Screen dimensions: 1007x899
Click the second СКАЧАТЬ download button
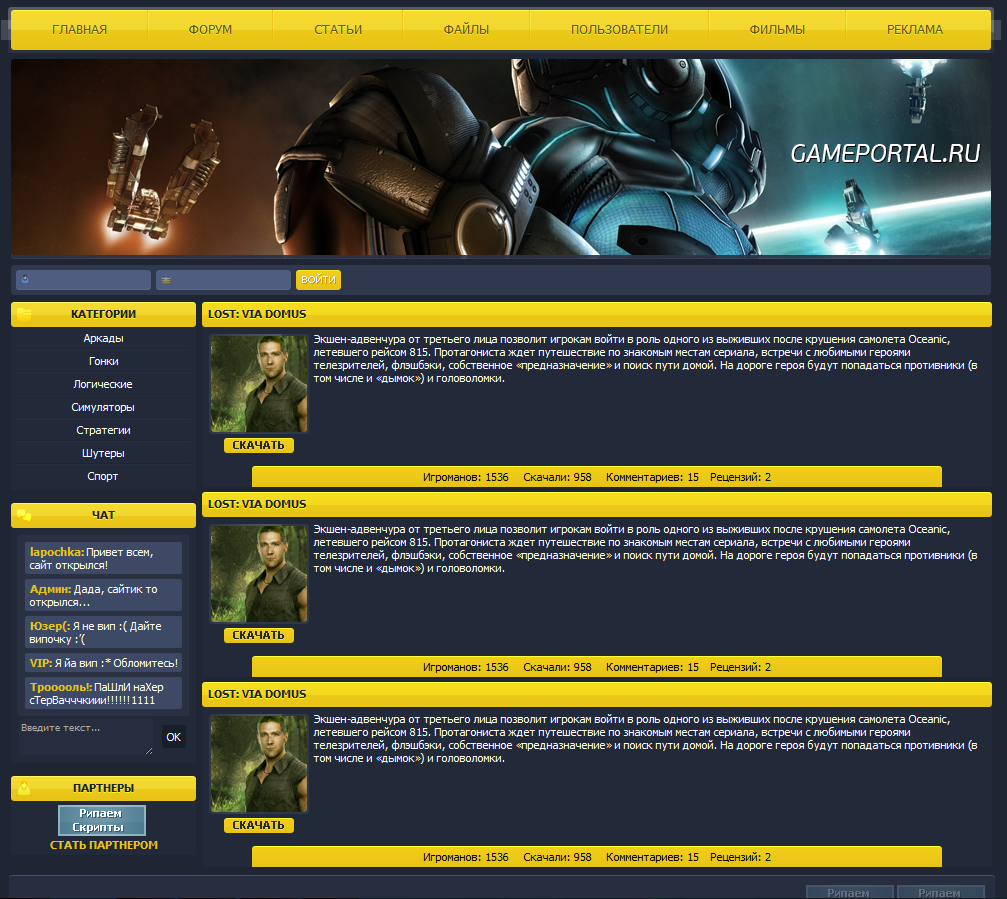point(259,635)
